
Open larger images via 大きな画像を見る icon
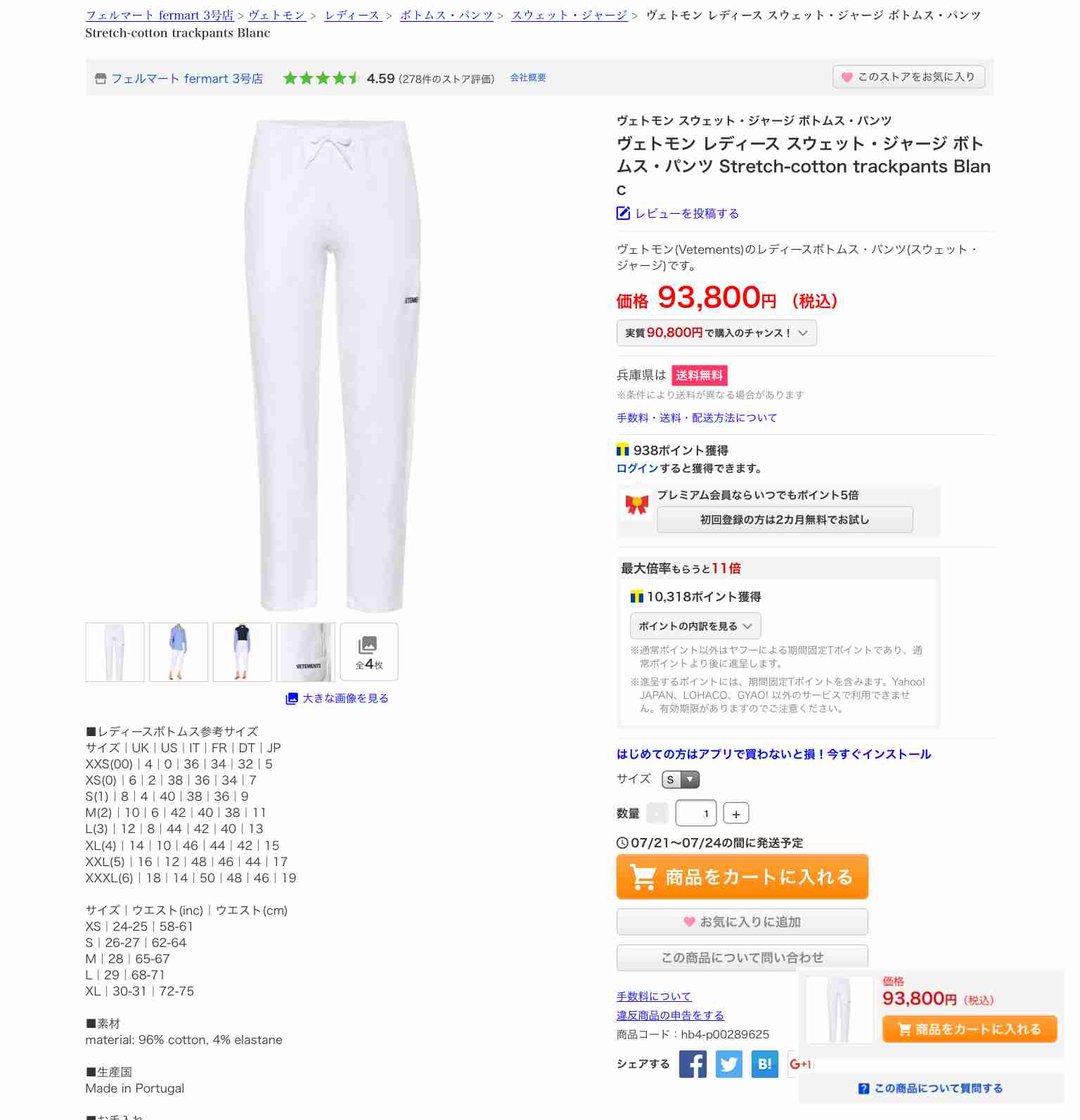(292, 698)
